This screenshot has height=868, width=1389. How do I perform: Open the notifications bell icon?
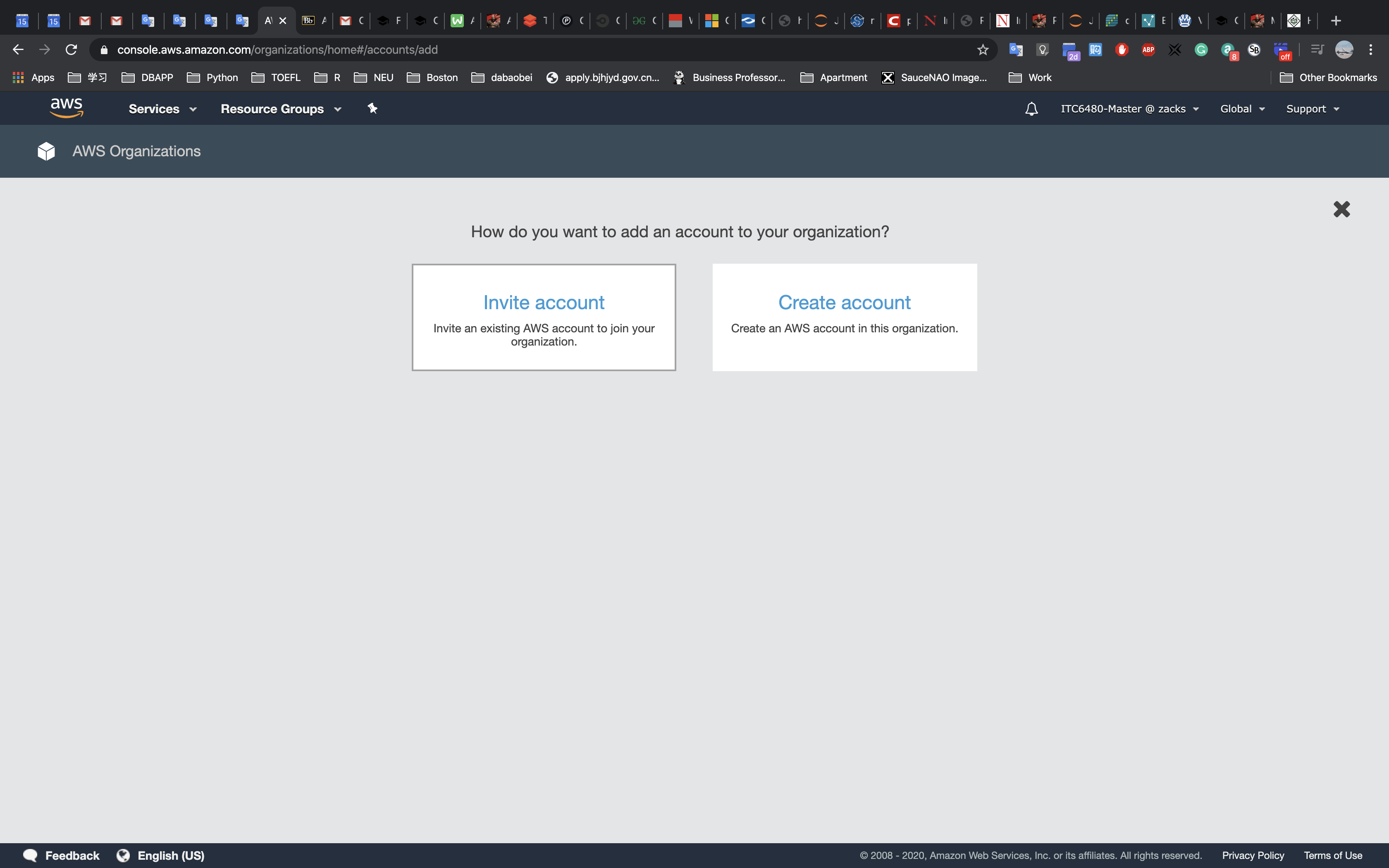point(1031,109)
